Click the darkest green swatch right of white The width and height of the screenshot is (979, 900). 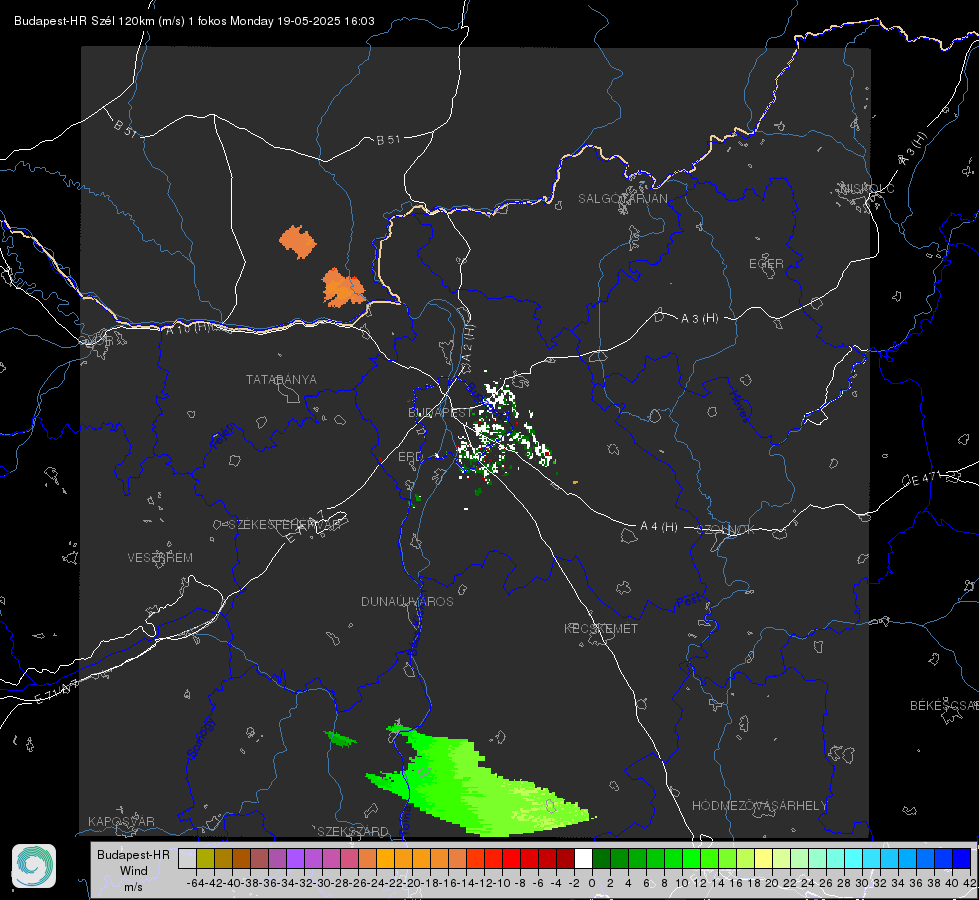[x=601, y=858]
